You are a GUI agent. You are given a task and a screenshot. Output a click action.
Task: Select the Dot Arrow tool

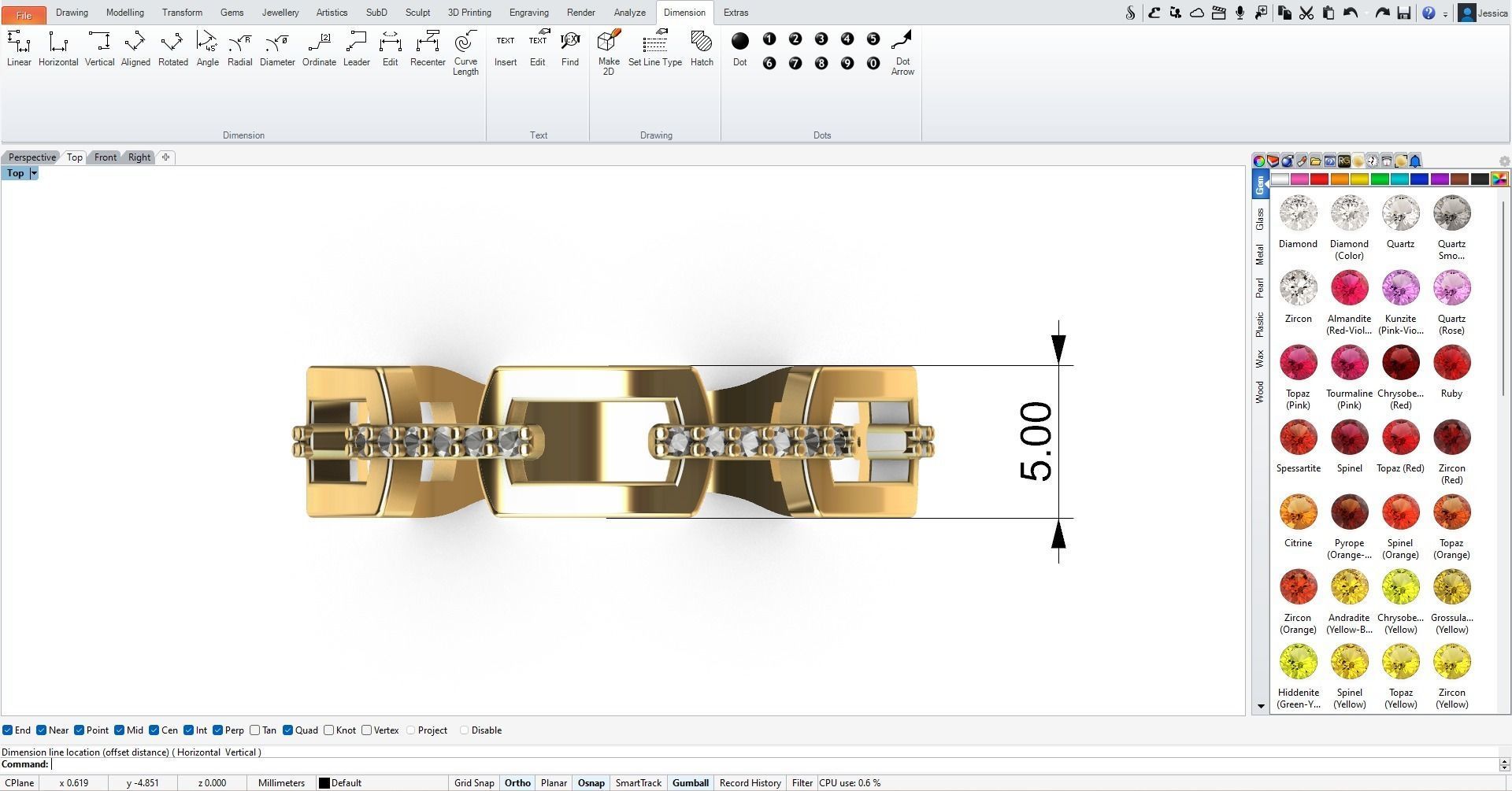(902, 54)
